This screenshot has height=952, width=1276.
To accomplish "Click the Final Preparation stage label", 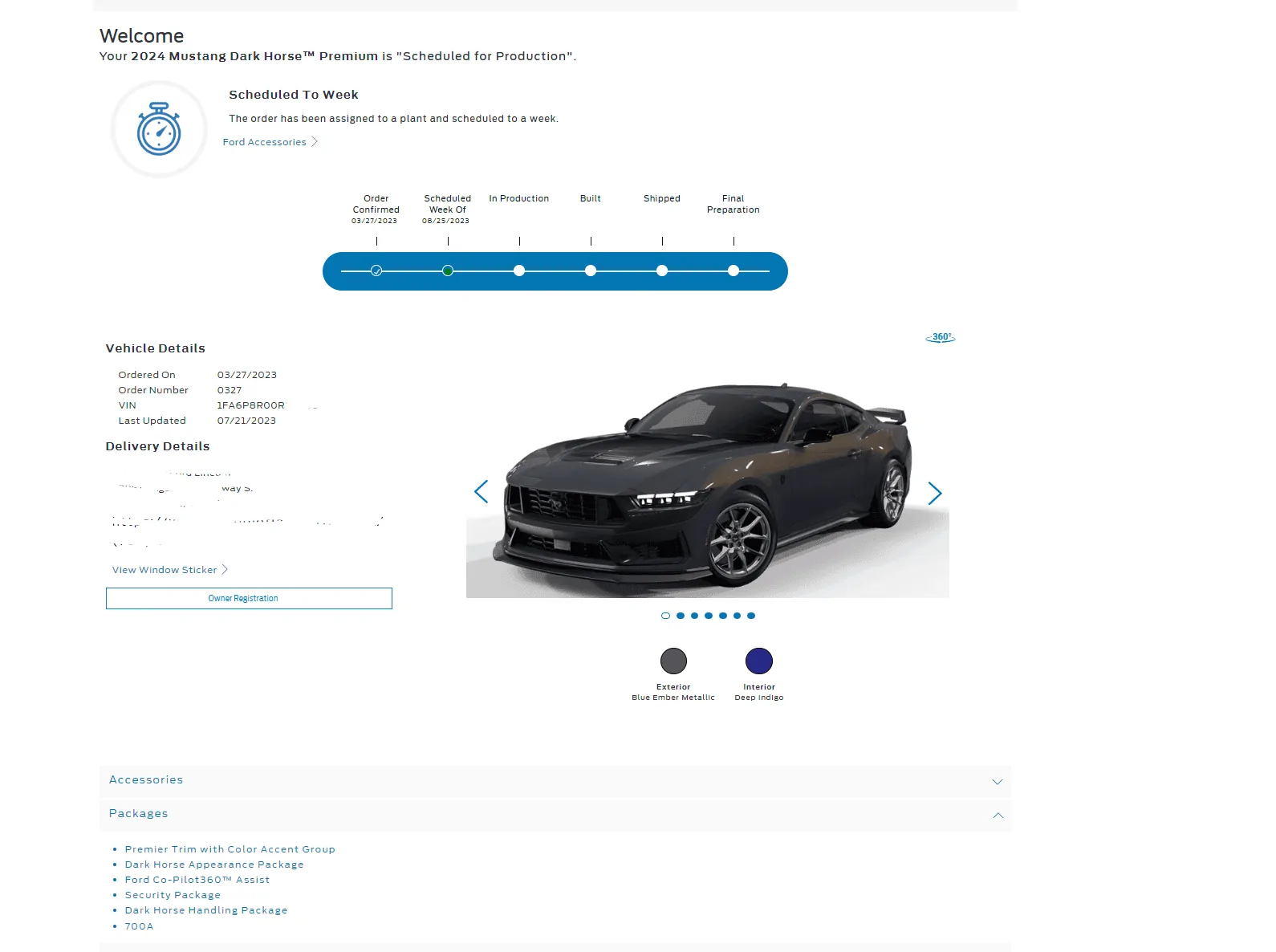I will coord(733,204).
